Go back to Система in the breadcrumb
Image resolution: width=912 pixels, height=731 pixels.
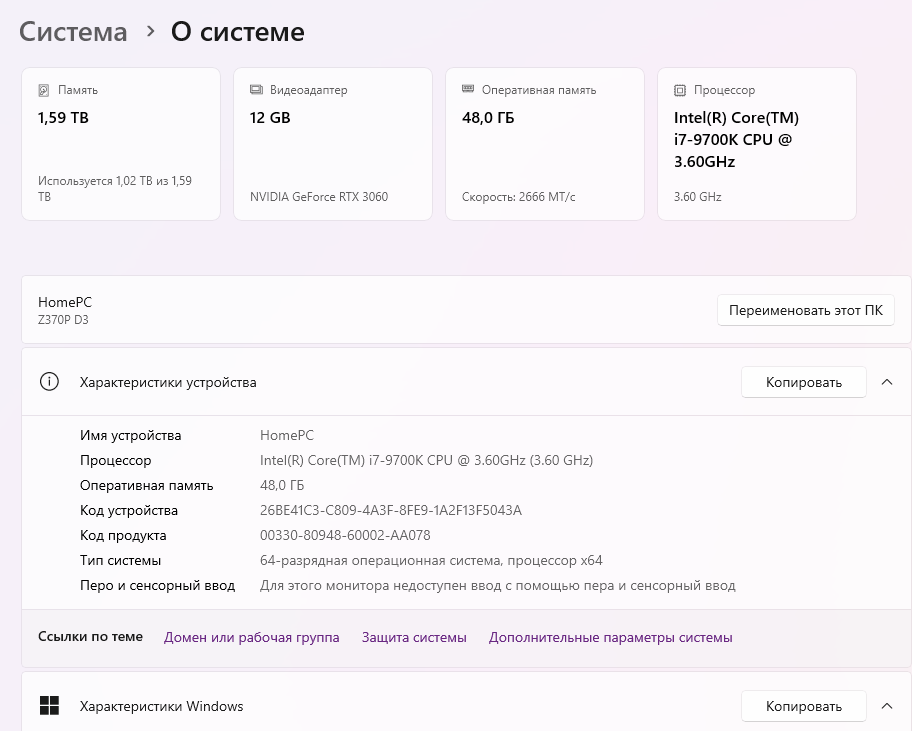(74, 32)
